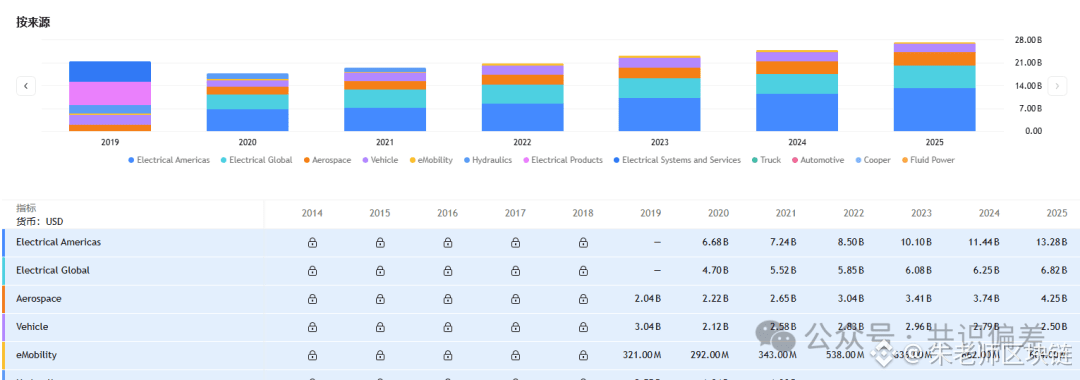Toggle Fluid Power series in legend
This screenshot has width=1080, height=380.
(927, 160)
